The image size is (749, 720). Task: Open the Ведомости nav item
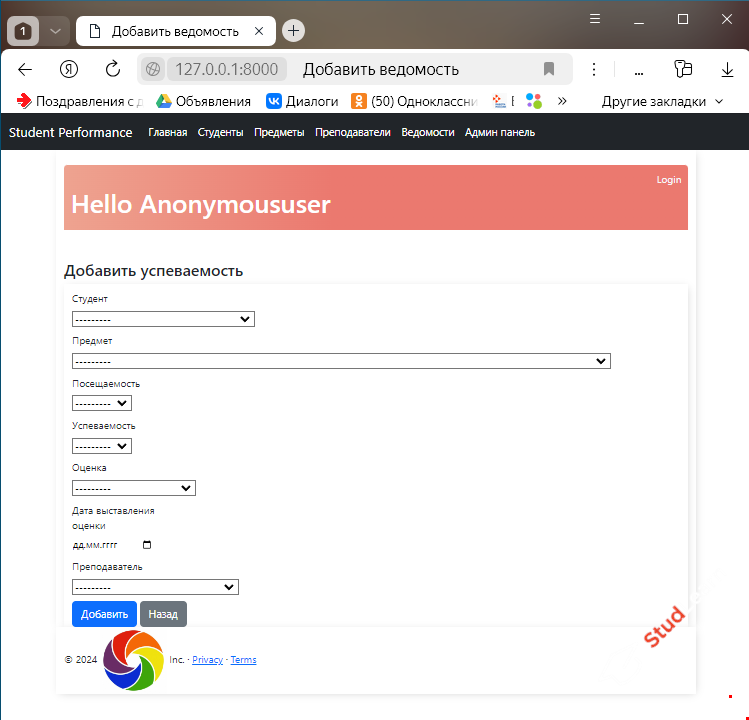coord(428,132)
